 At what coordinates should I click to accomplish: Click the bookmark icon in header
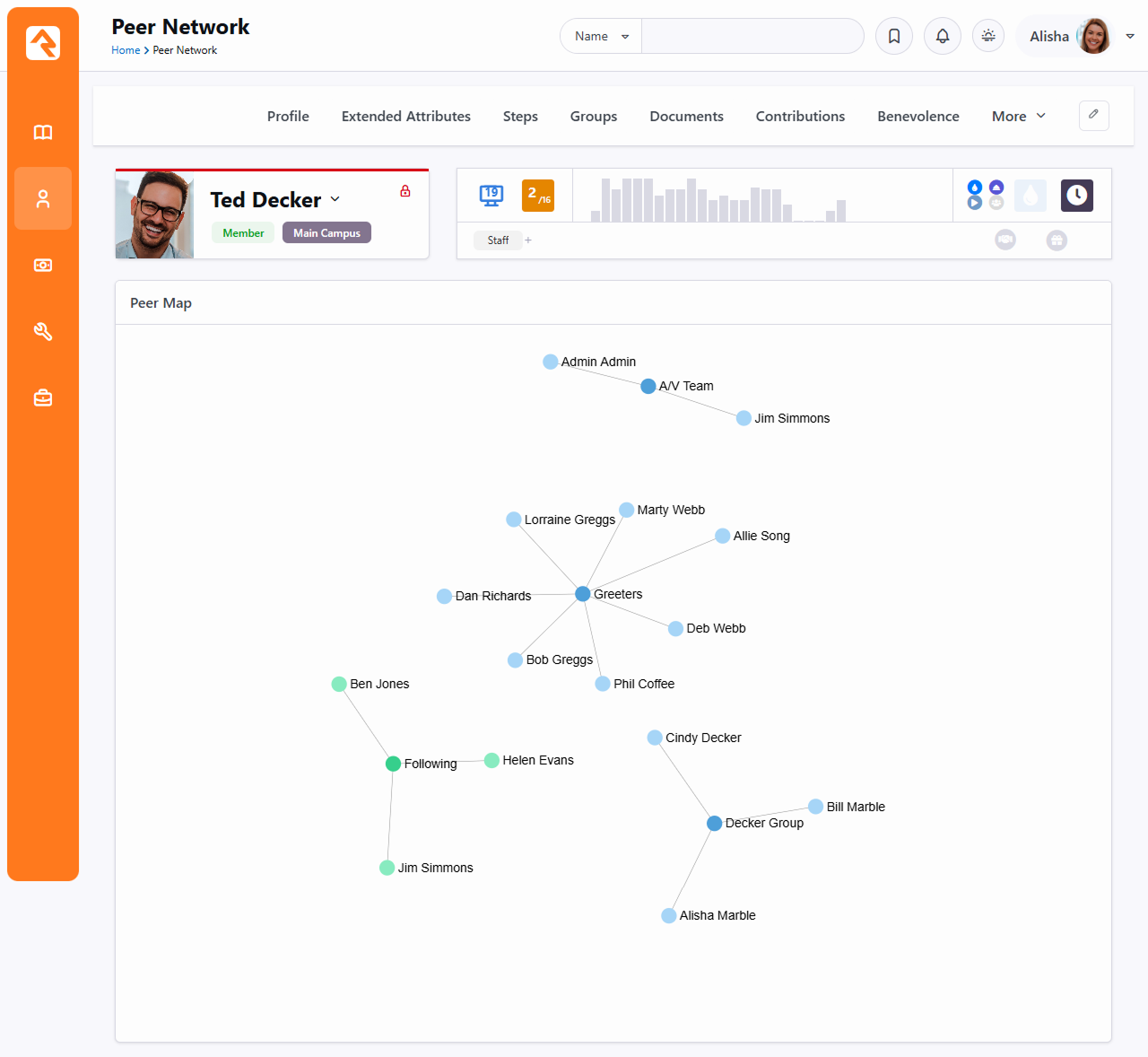[x=894, y=36]
